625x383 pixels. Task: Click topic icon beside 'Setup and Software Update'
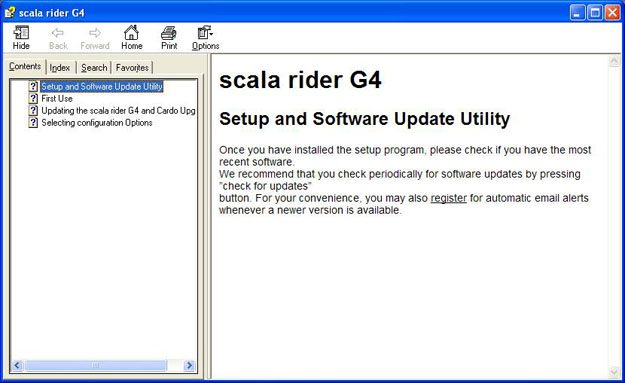[x=33, y=86]
